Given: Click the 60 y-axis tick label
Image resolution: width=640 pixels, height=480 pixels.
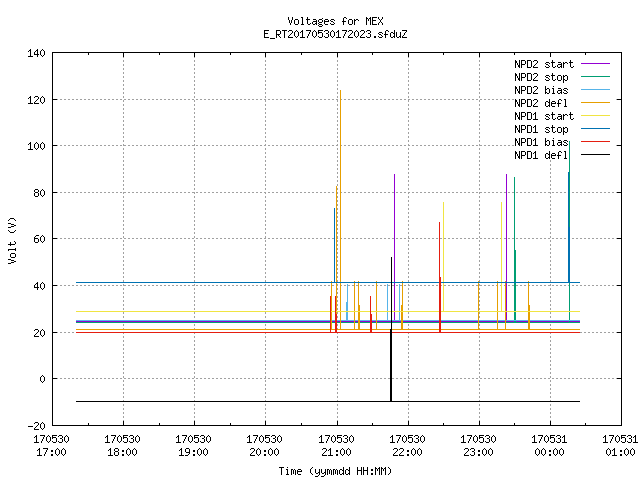Looking at the screenshot, I should click(x=39, y=239).
